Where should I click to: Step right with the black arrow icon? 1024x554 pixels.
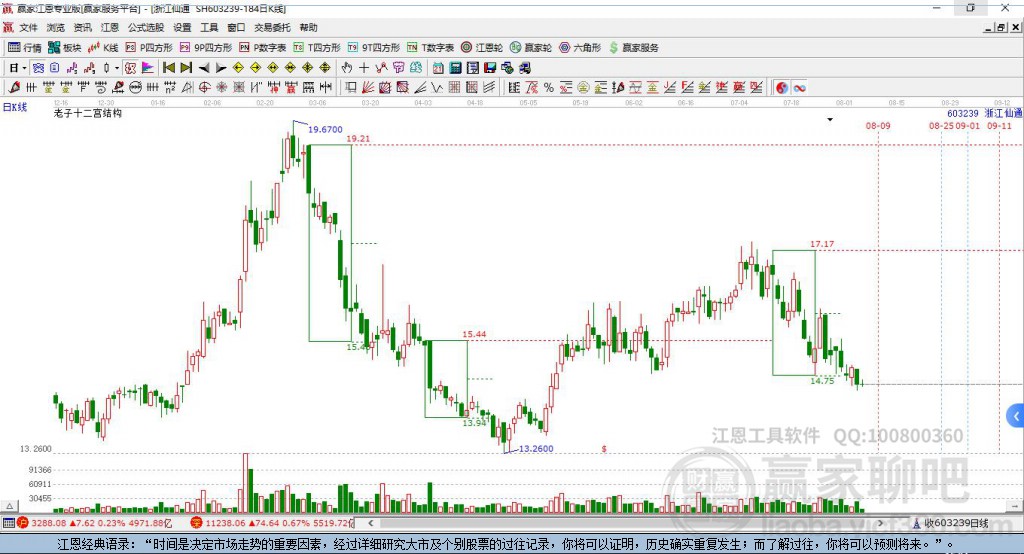pos(221,68)
